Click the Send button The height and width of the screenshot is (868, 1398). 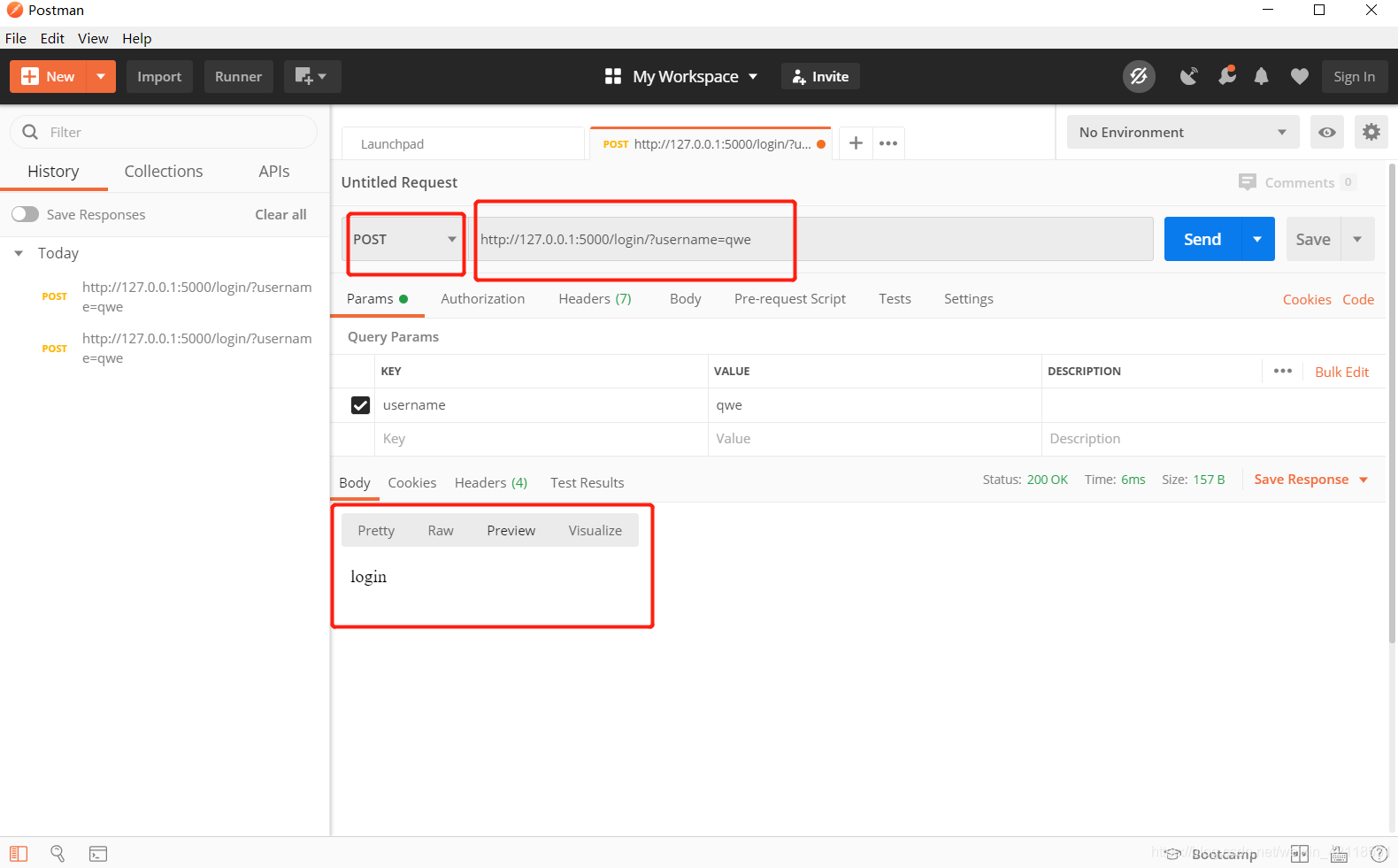1202,239
